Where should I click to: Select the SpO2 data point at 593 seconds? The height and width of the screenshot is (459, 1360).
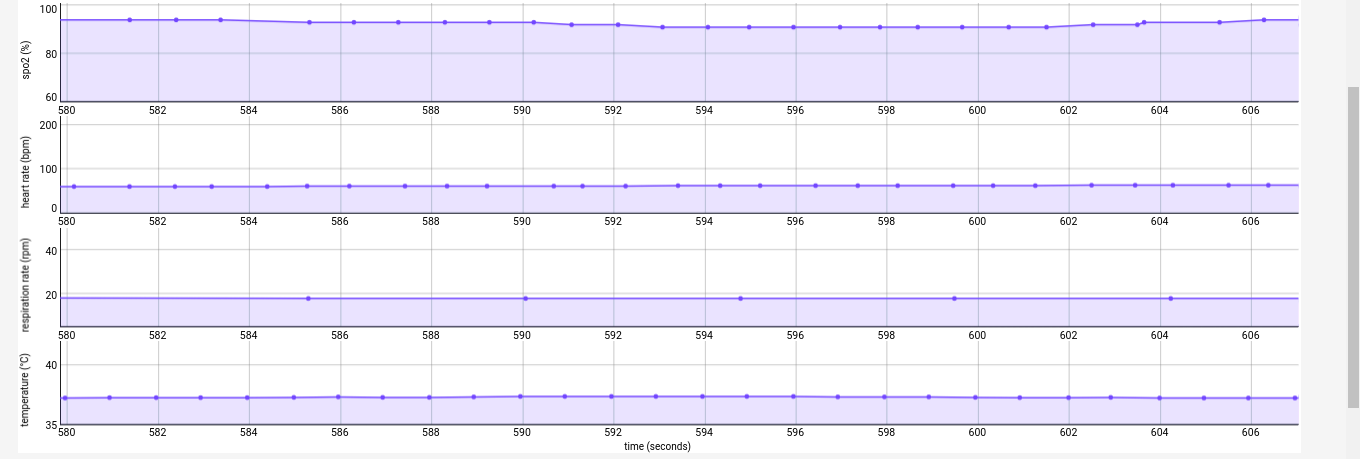[662, 27]
